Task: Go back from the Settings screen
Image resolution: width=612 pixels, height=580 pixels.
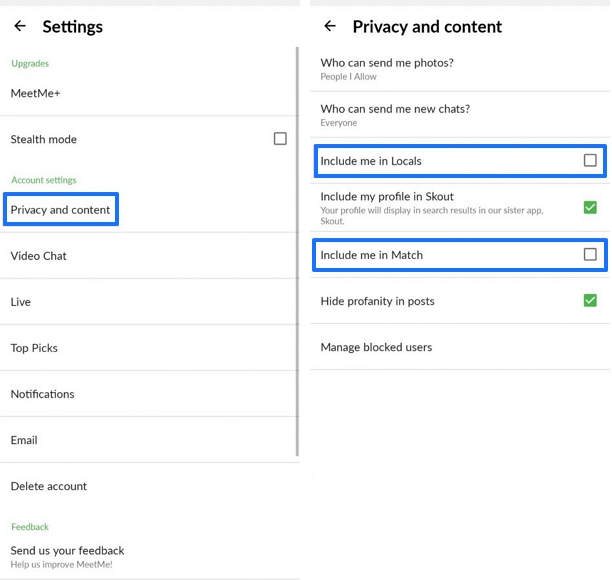Action: tap(20, 26)
